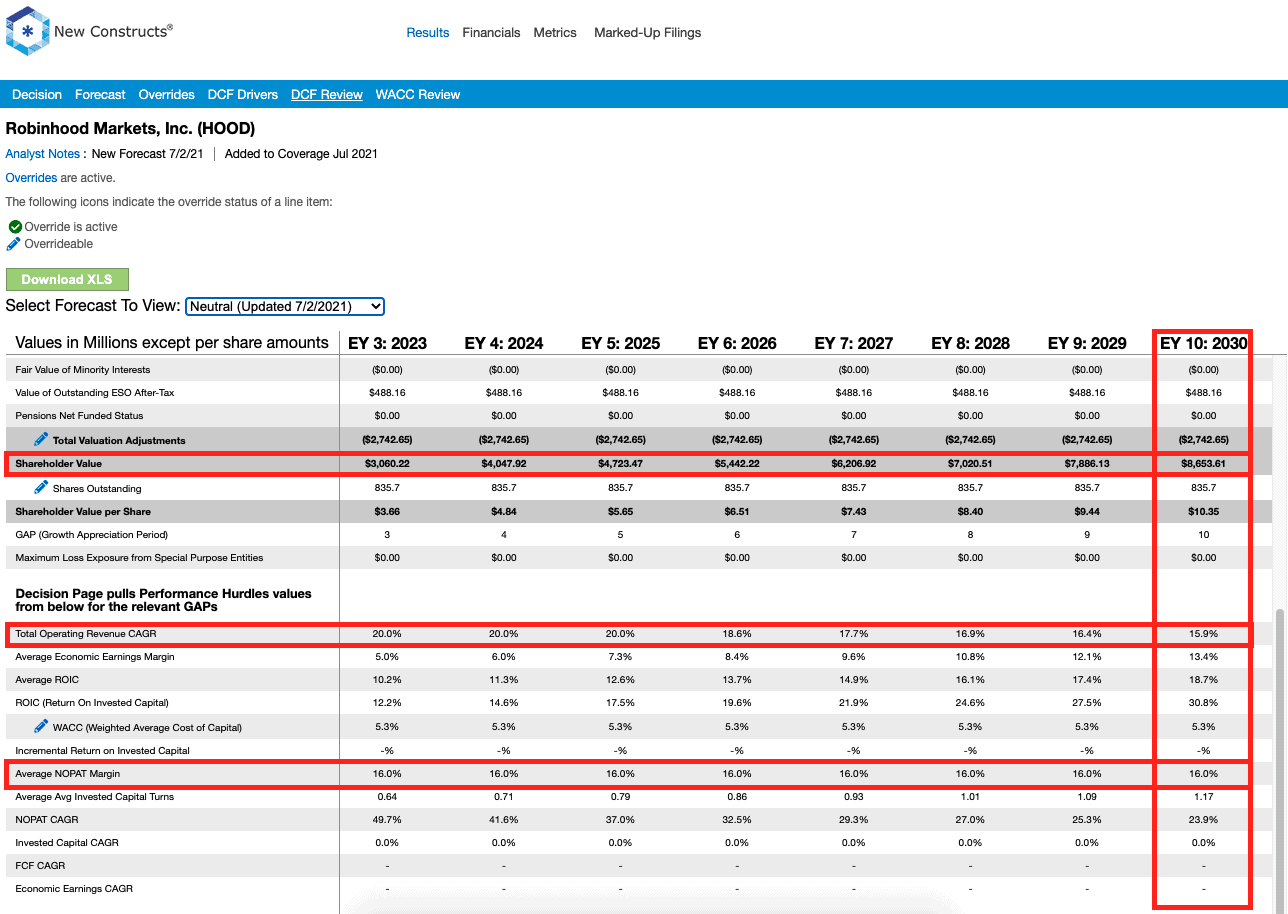Click the Download XLS button
The image size is (1288, 914).
pyautogui.click(x=67, y=280)
